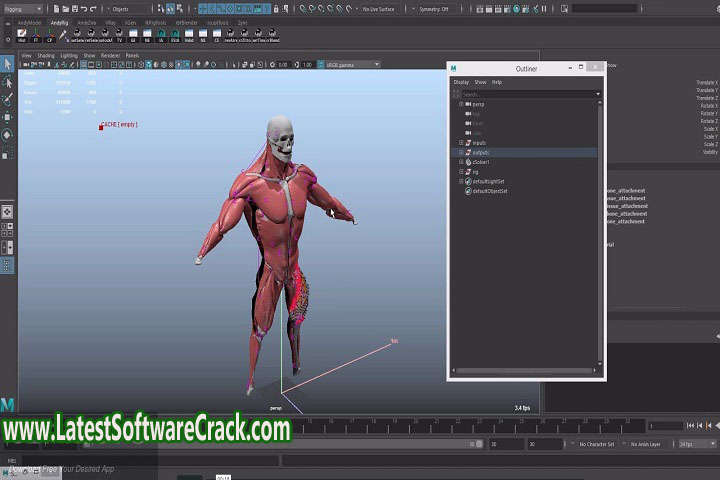Screen dimensions: 720x480
Task: Click the TV shelf script icon
Action: pyautogui.click(x=119, y=35)
